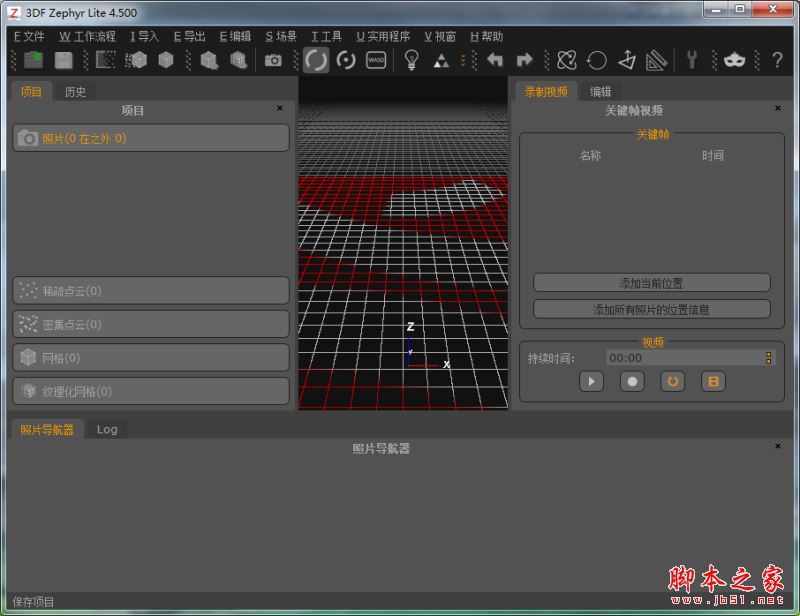This screenshot has width=800, height=616.
Task: Open the 实用程序 menu
Action: click(x=383, y=36)
